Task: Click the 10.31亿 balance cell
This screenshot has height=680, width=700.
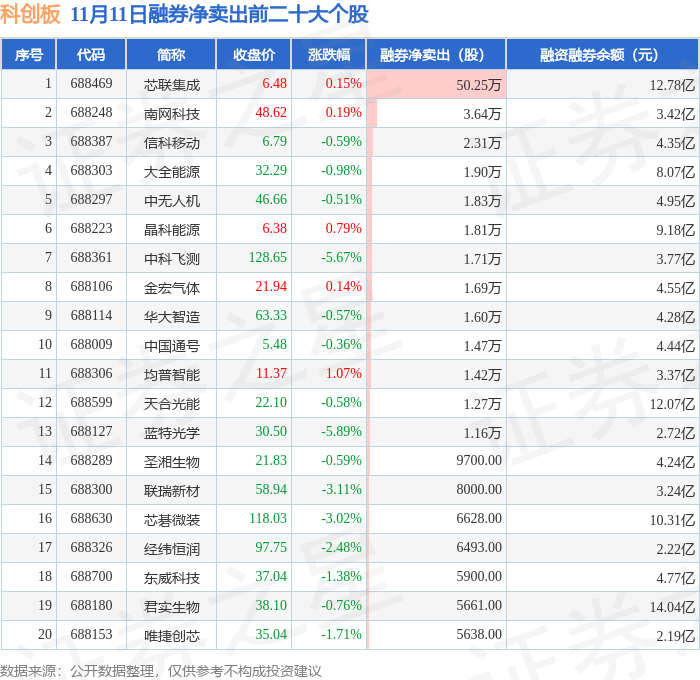Action: coord(672,520)
